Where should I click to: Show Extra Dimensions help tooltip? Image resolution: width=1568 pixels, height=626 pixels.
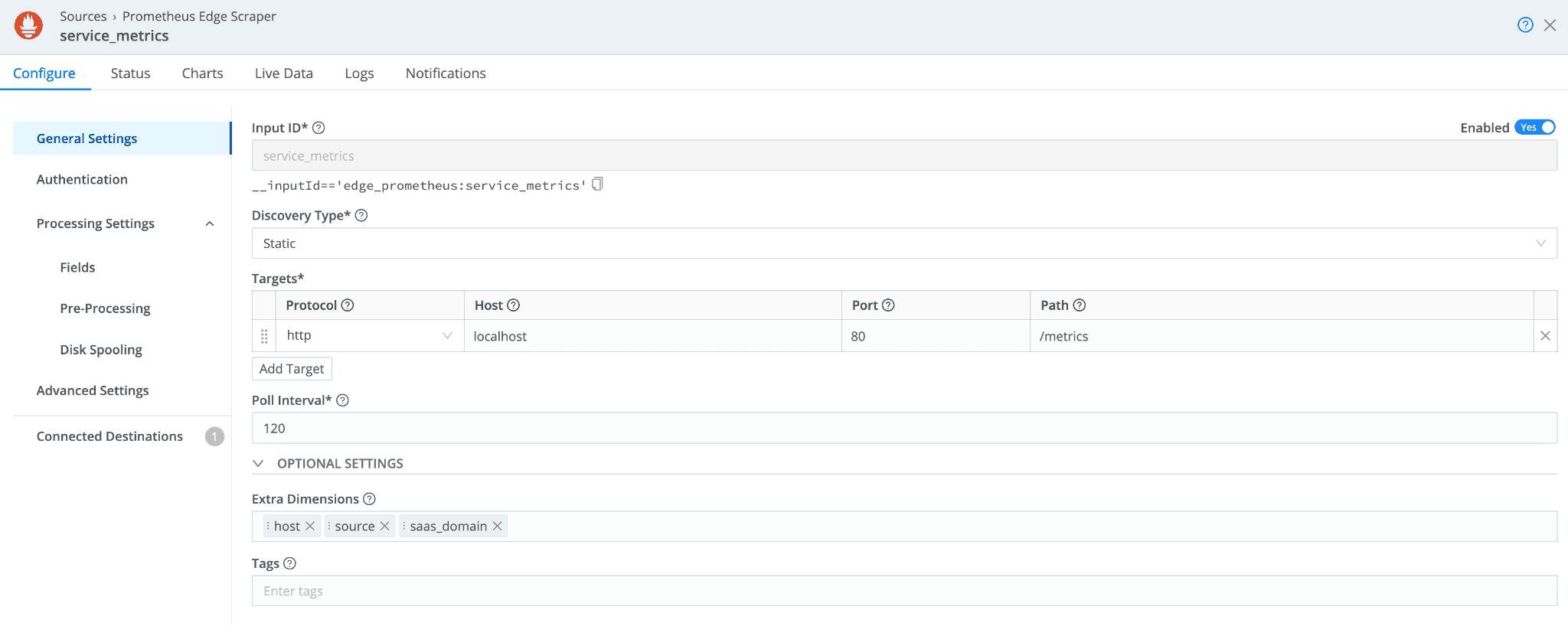point(369,499)
